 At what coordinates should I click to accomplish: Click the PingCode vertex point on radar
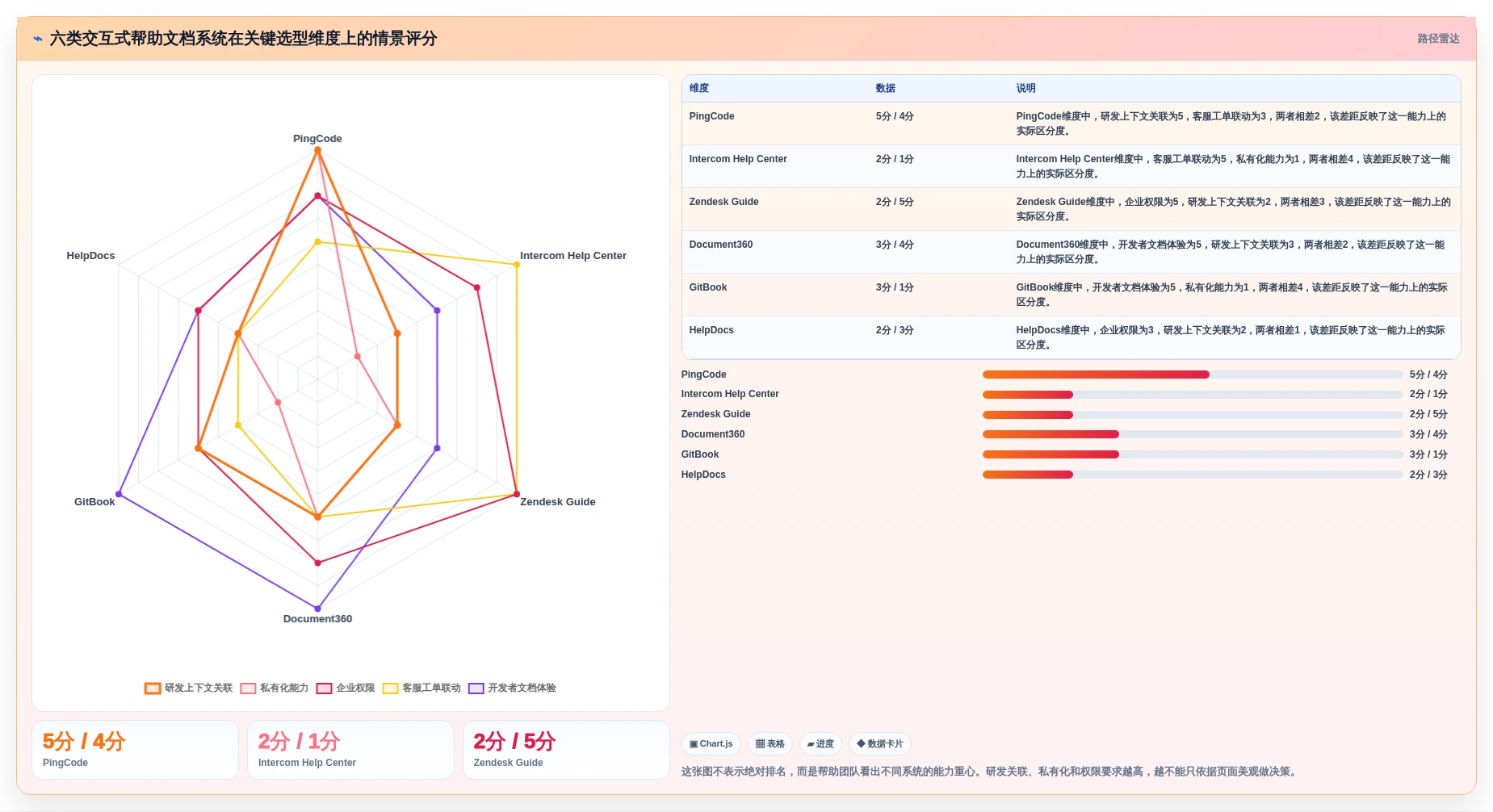tap(317, 150)
